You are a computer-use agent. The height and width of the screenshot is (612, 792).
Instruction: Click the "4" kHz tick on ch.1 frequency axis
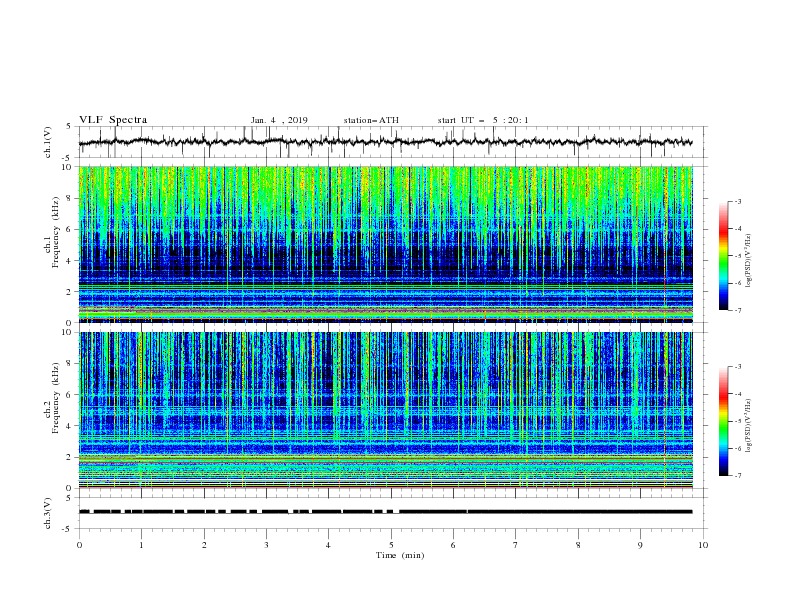pos(70,261)
